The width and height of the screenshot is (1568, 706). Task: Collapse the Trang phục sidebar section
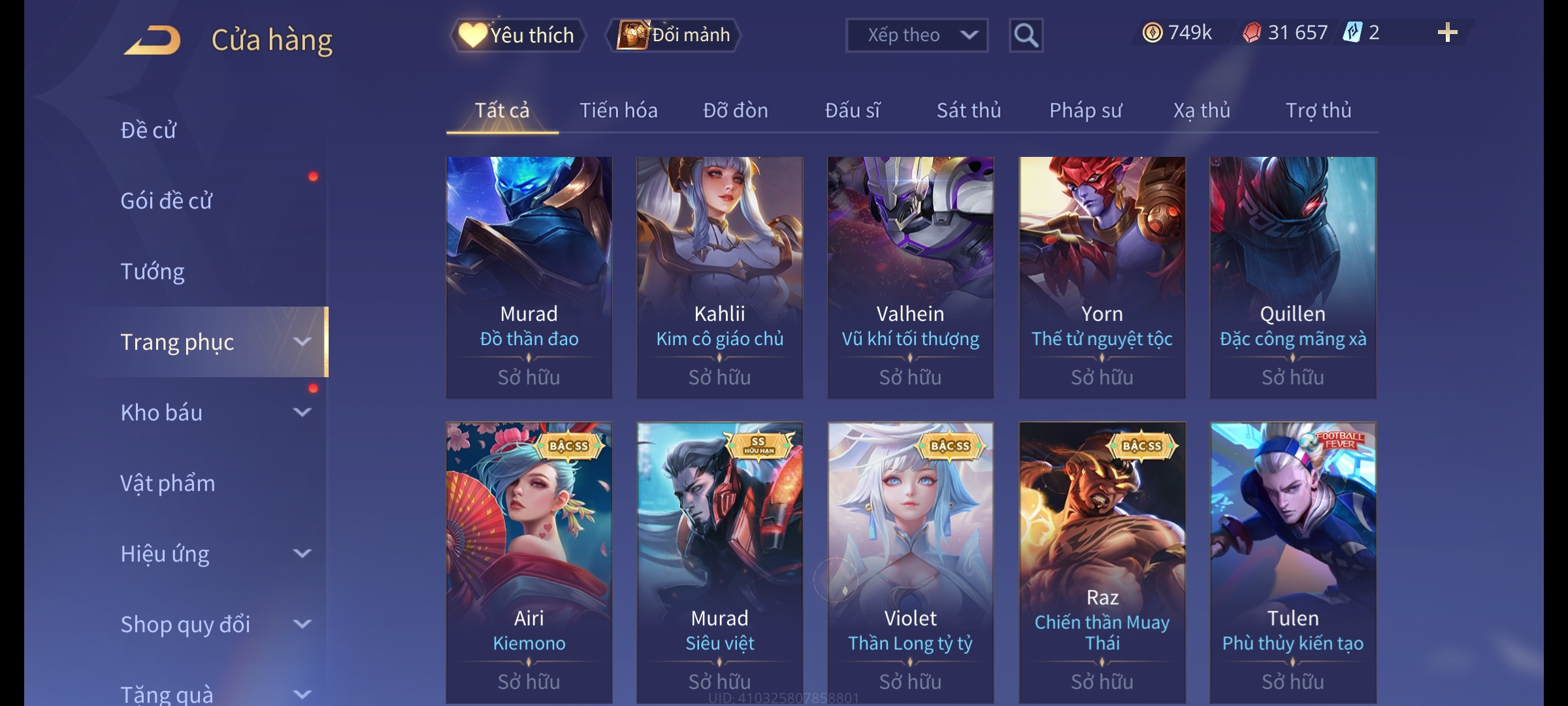[302, 342]
